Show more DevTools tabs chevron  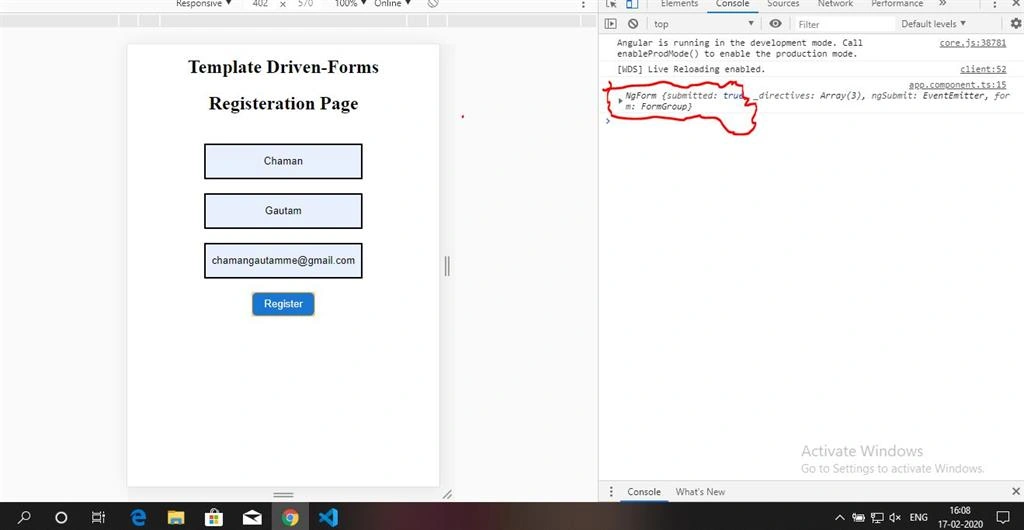coord(942,4)
